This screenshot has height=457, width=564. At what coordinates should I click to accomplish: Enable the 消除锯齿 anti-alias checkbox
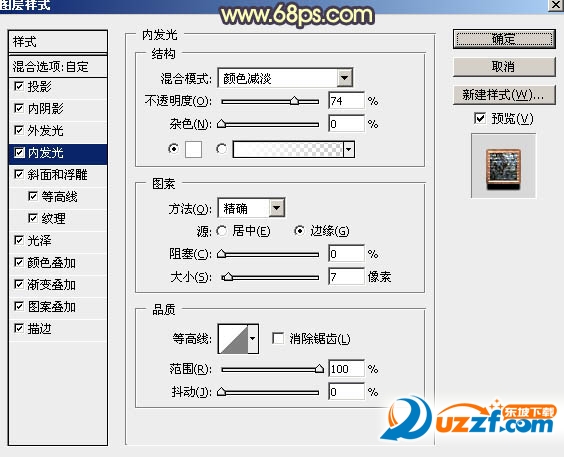click(278, 338)
